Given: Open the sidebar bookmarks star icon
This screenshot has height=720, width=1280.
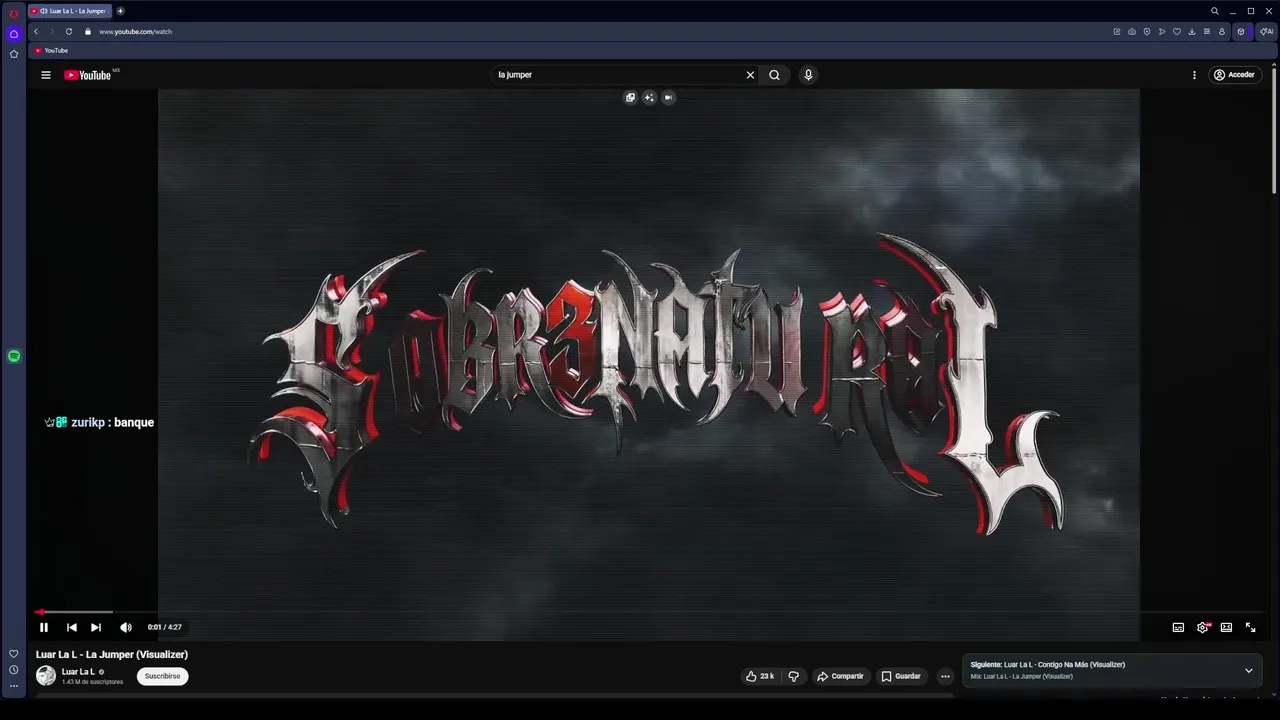Looking at the screenshot, I should coord(14,54).
